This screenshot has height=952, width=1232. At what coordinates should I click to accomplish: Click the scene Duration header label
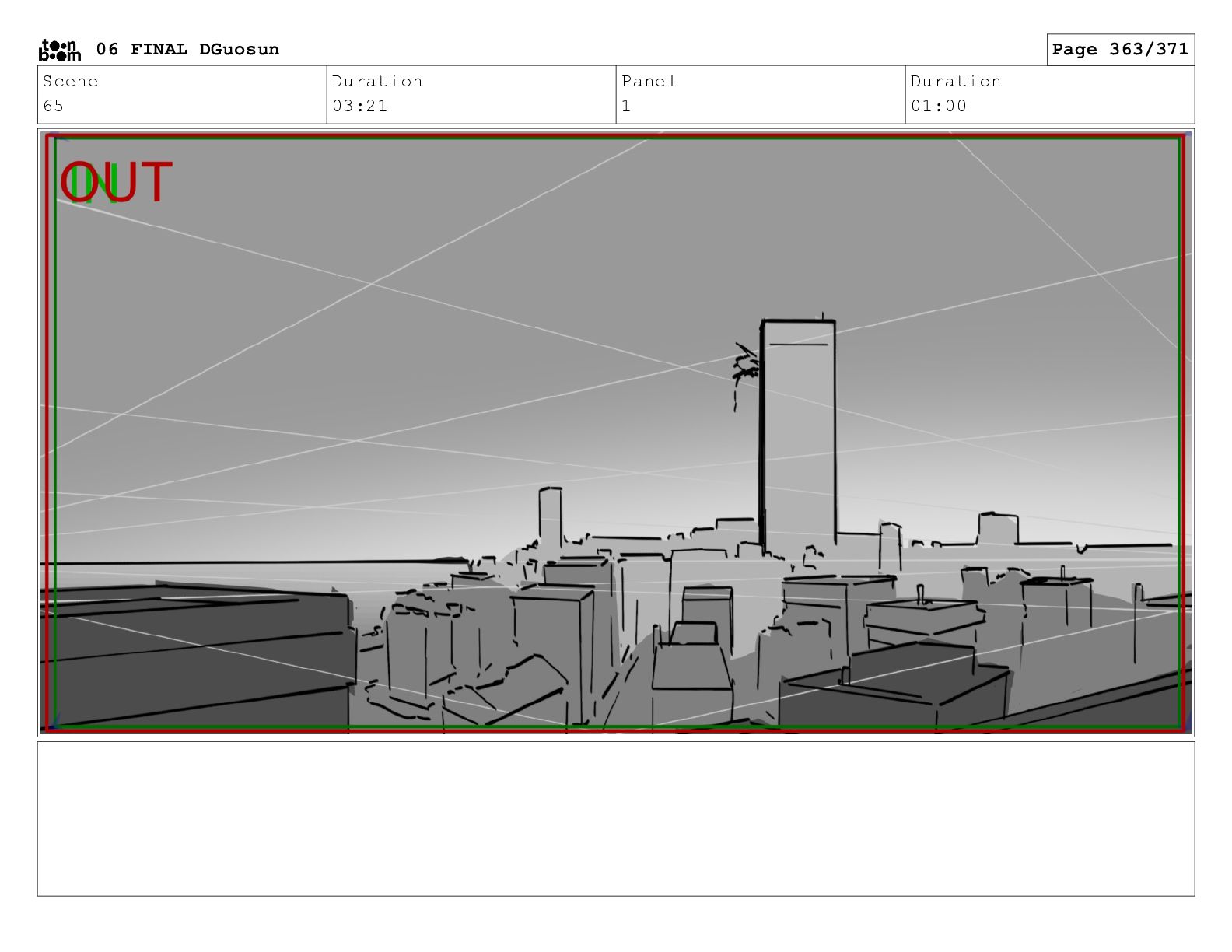coord(377,82)
